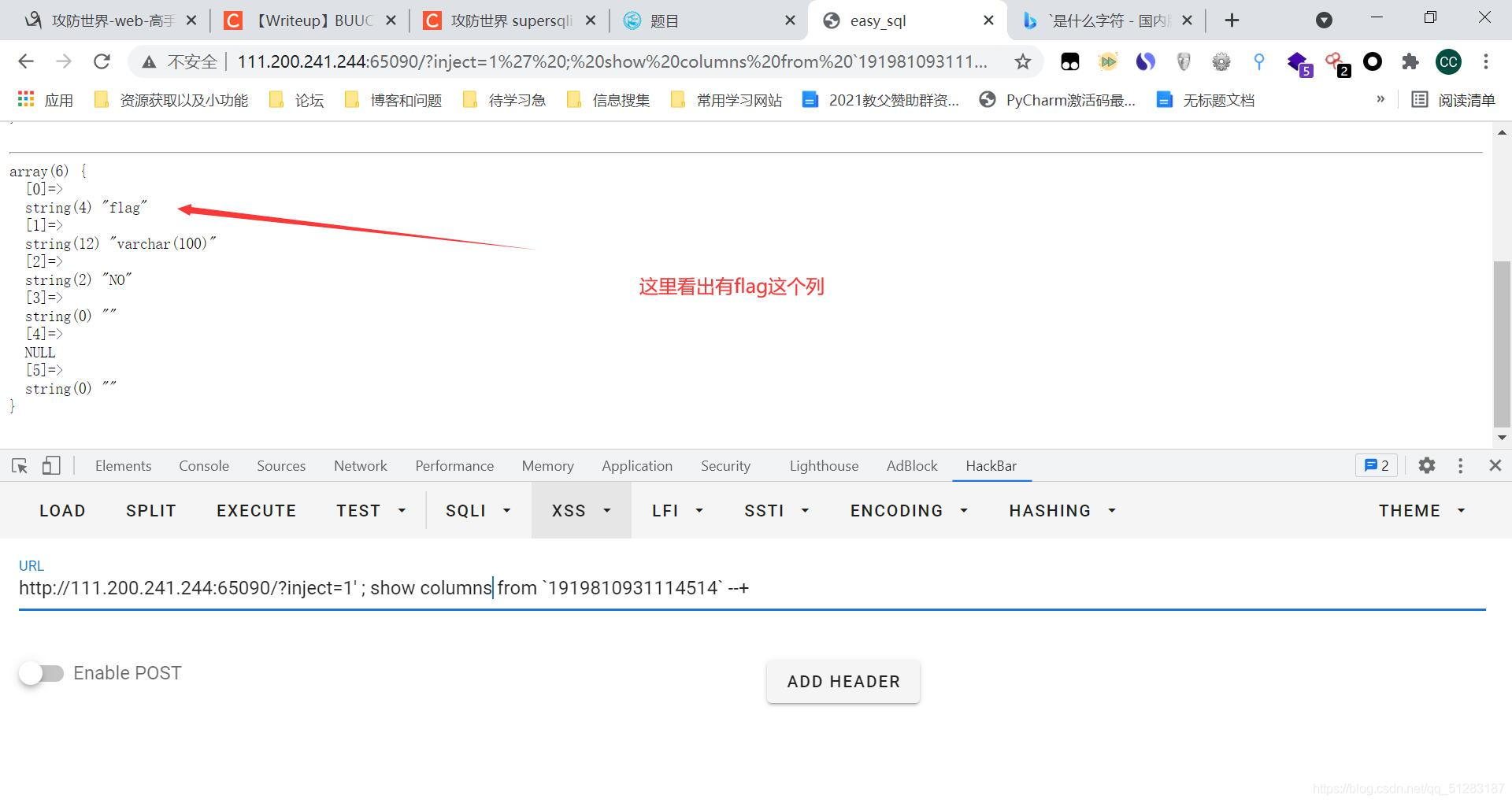Click the HackBar URL input field
This screenshot has width=1512, height=803.
coord(752,588)
